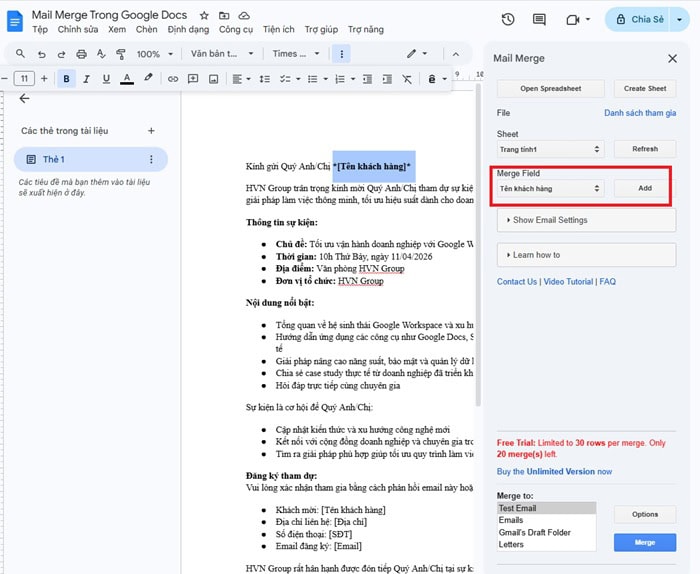The height and width of the screenshot is (574, 700).
Task: Open the Share options arrow
Action: [x=679, y=20]
